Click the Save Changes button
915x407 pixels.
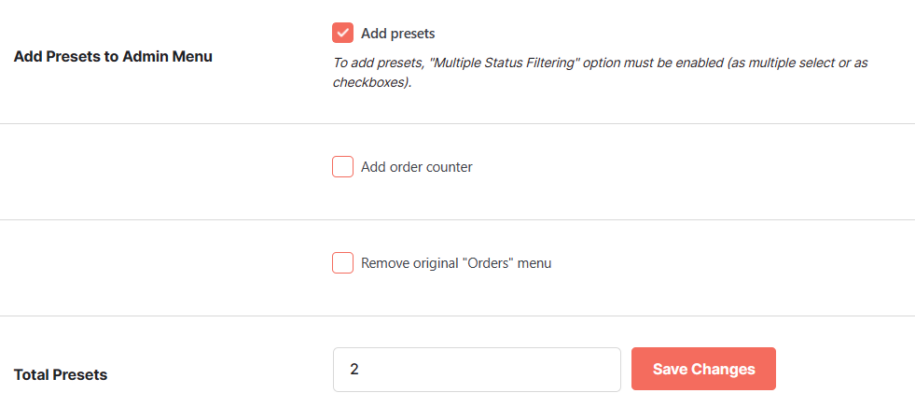point(703,369)
